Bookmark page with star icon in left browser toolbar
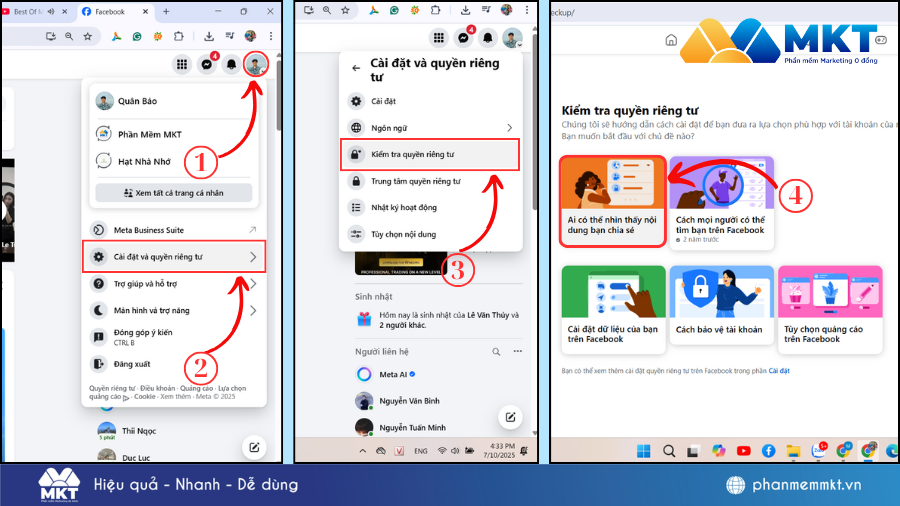The height and width of the screenshot is (506, 900). (88, 36)
